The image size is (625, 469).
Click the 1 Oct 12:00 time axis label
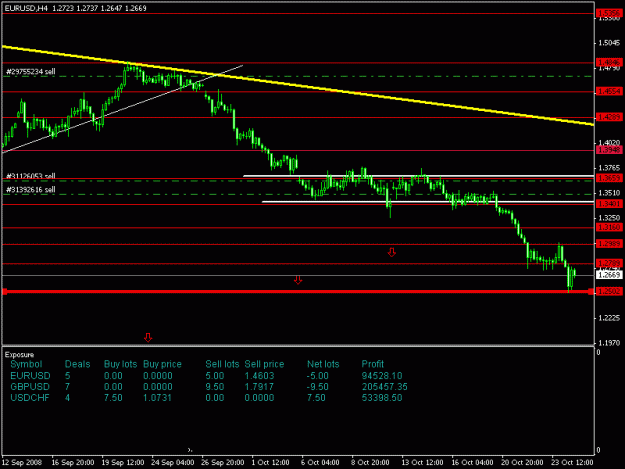[271, 463]
